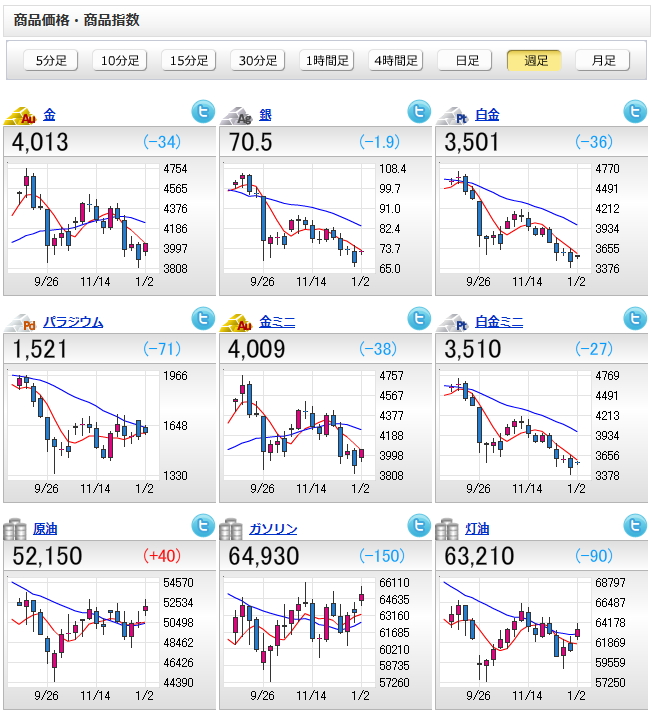Click the gold bar Au icon
This screenshot has width=651, height=718.
point(21,116)
